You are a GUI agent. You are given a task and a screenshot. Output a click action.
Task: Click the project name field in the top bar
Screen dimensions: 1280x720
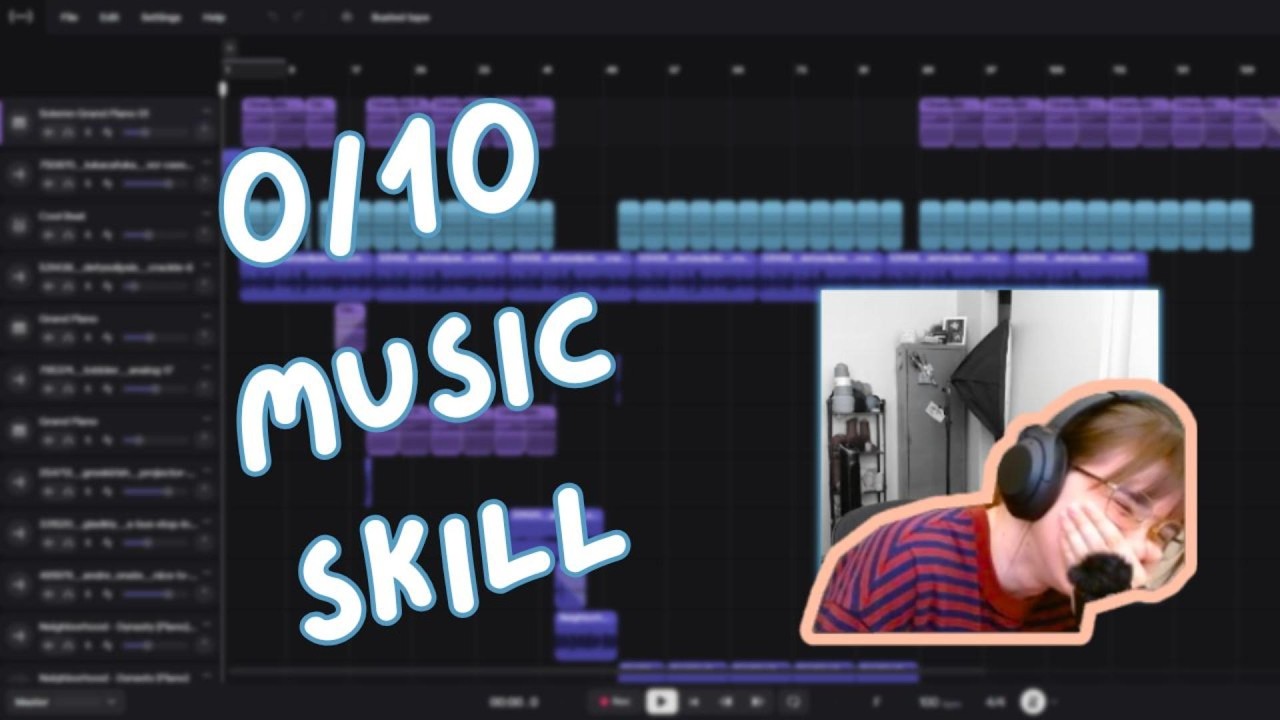tap(400, 18)
